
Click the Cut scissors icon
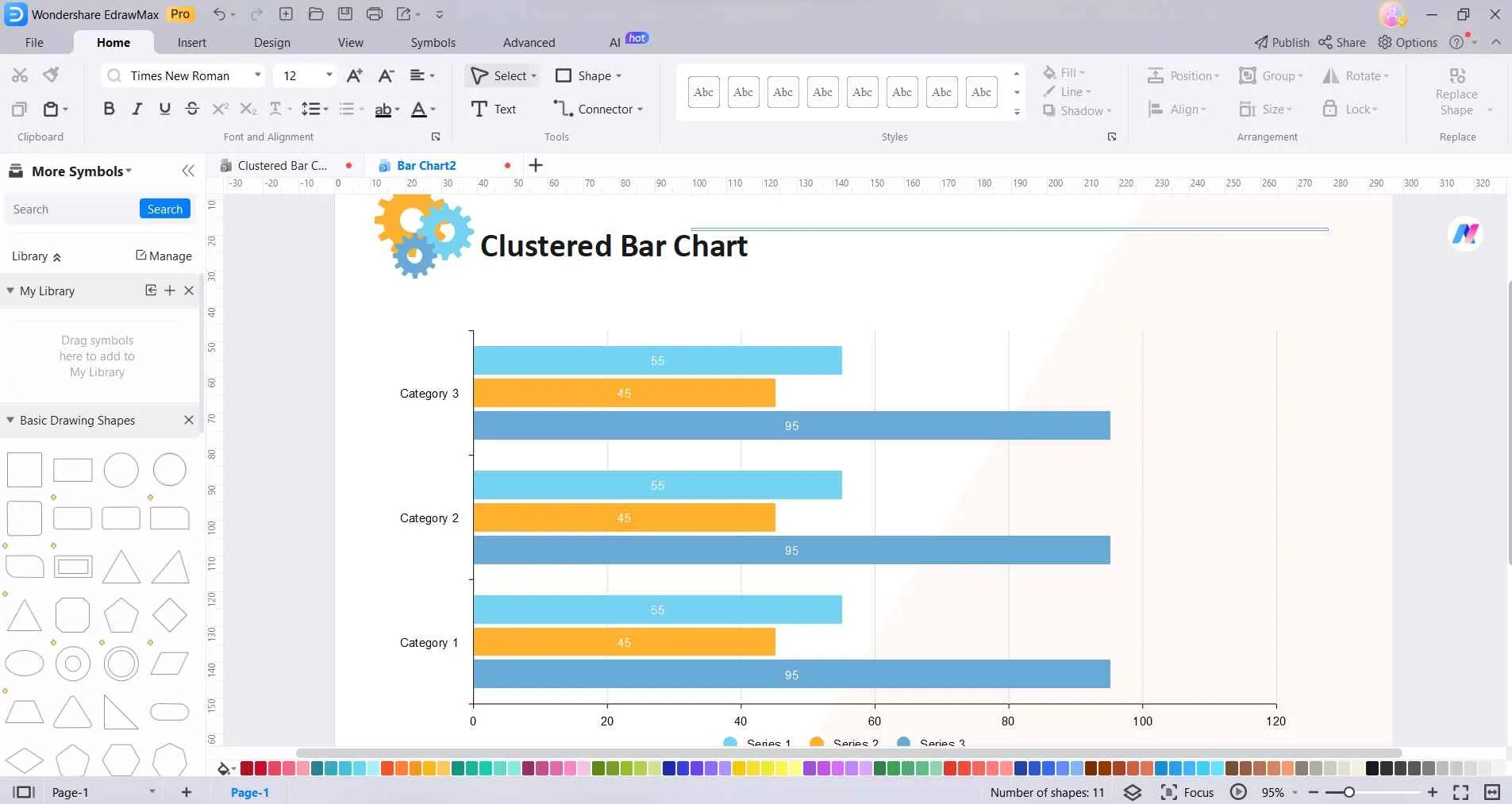tap(20, 75)
